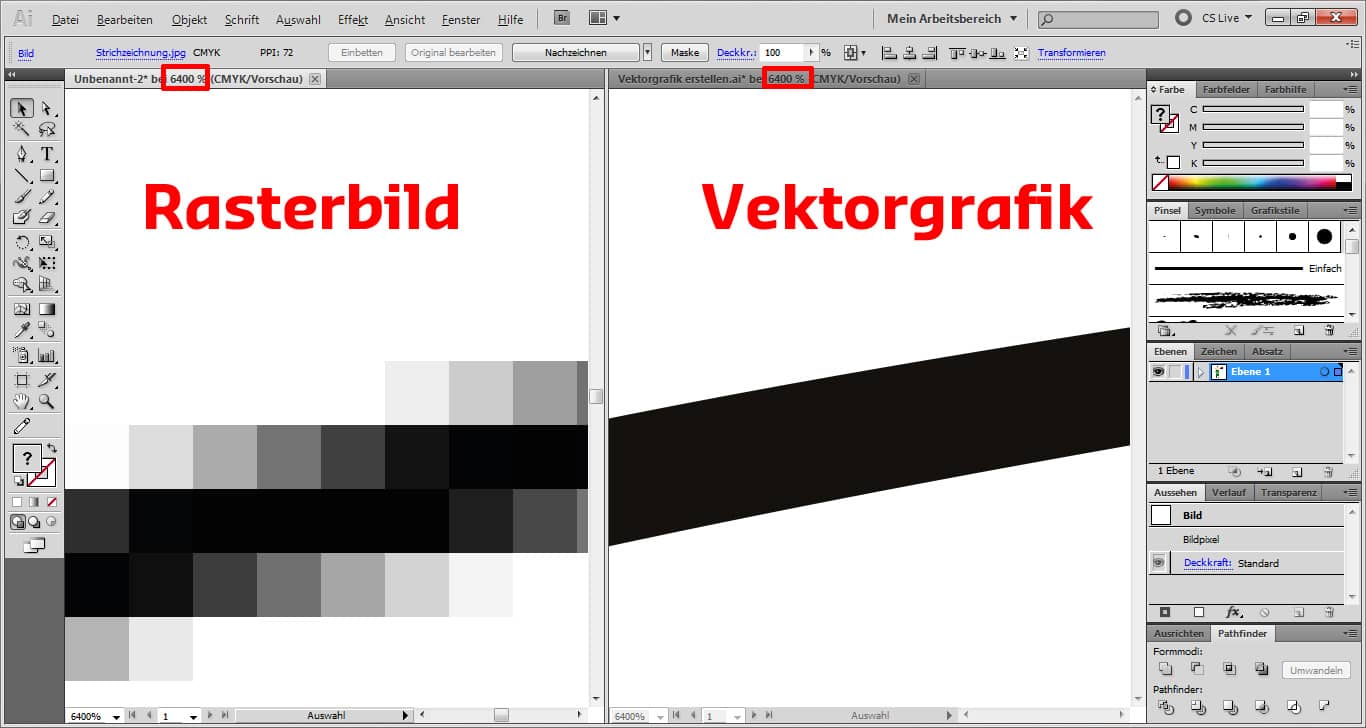Open Adobe Bridge with the Br icon
The image size is (1366, 728).
pos(561,17)
